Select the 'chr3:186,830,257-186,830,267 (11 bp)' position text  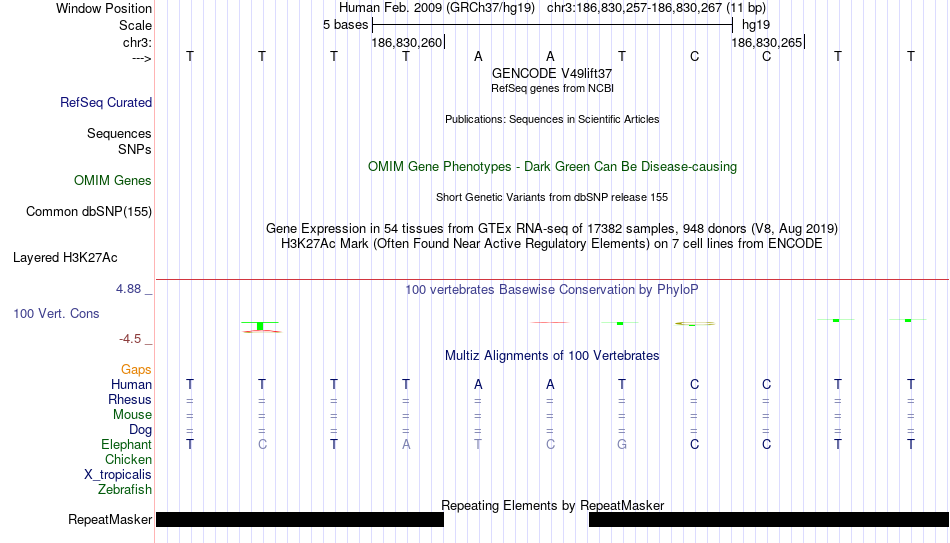click(x=656, y=8)
